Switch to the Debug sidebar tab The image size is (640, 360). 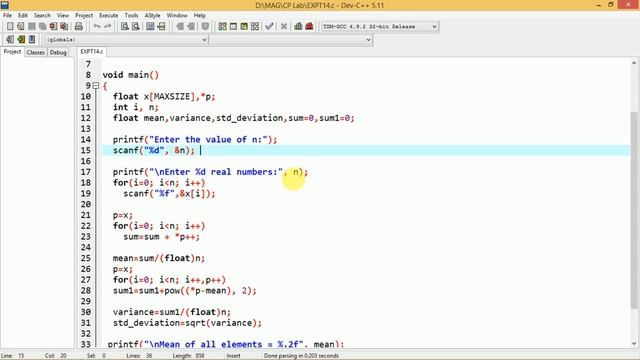(58, 52)
